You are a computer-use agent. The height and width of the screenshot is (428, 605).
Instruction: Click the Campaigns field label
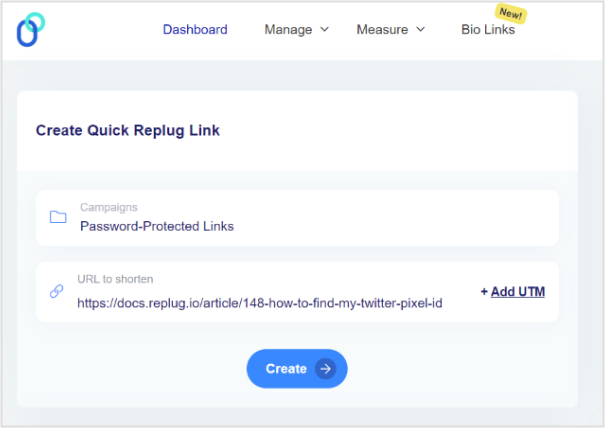108,208
